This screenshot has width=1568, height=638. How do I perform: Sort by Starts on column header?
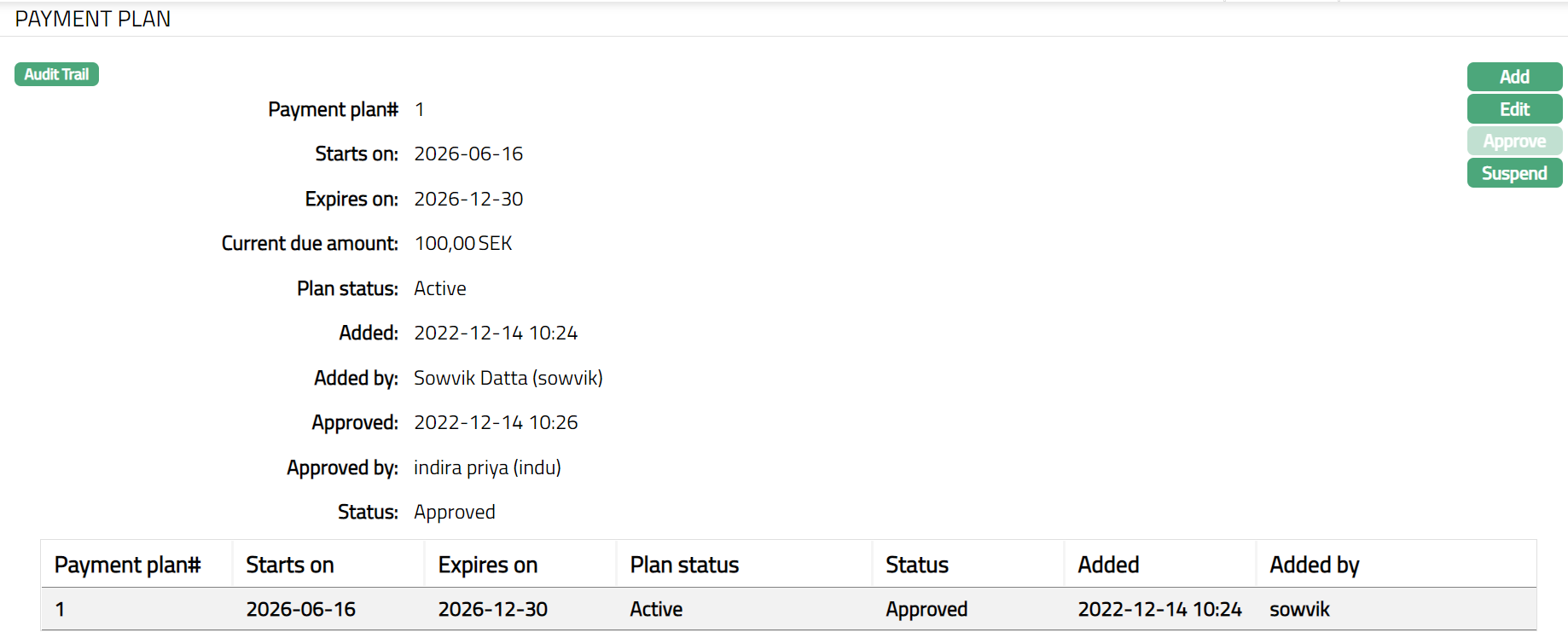[x=290, y=565]
